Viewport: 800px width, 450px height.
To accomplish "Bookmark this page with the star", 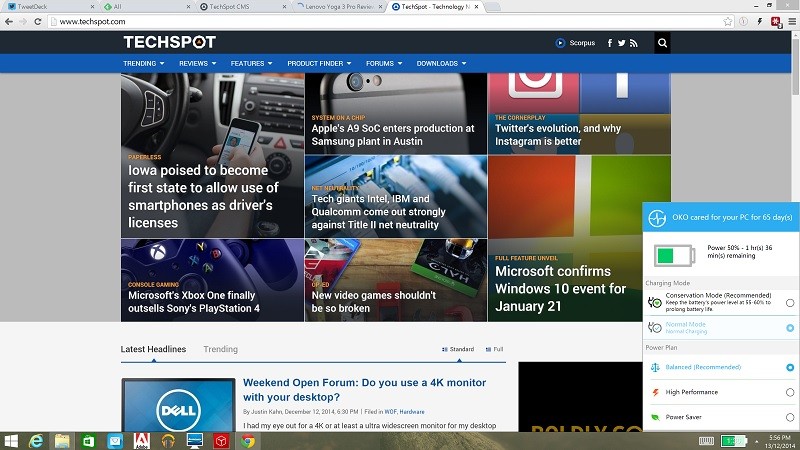I will point(728,21).
